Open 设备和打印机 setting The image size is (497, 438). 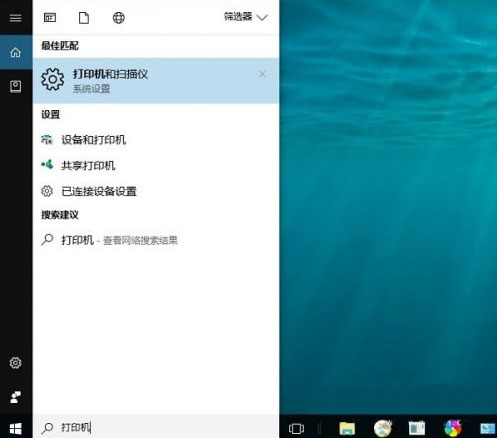[x=156, y=139]
